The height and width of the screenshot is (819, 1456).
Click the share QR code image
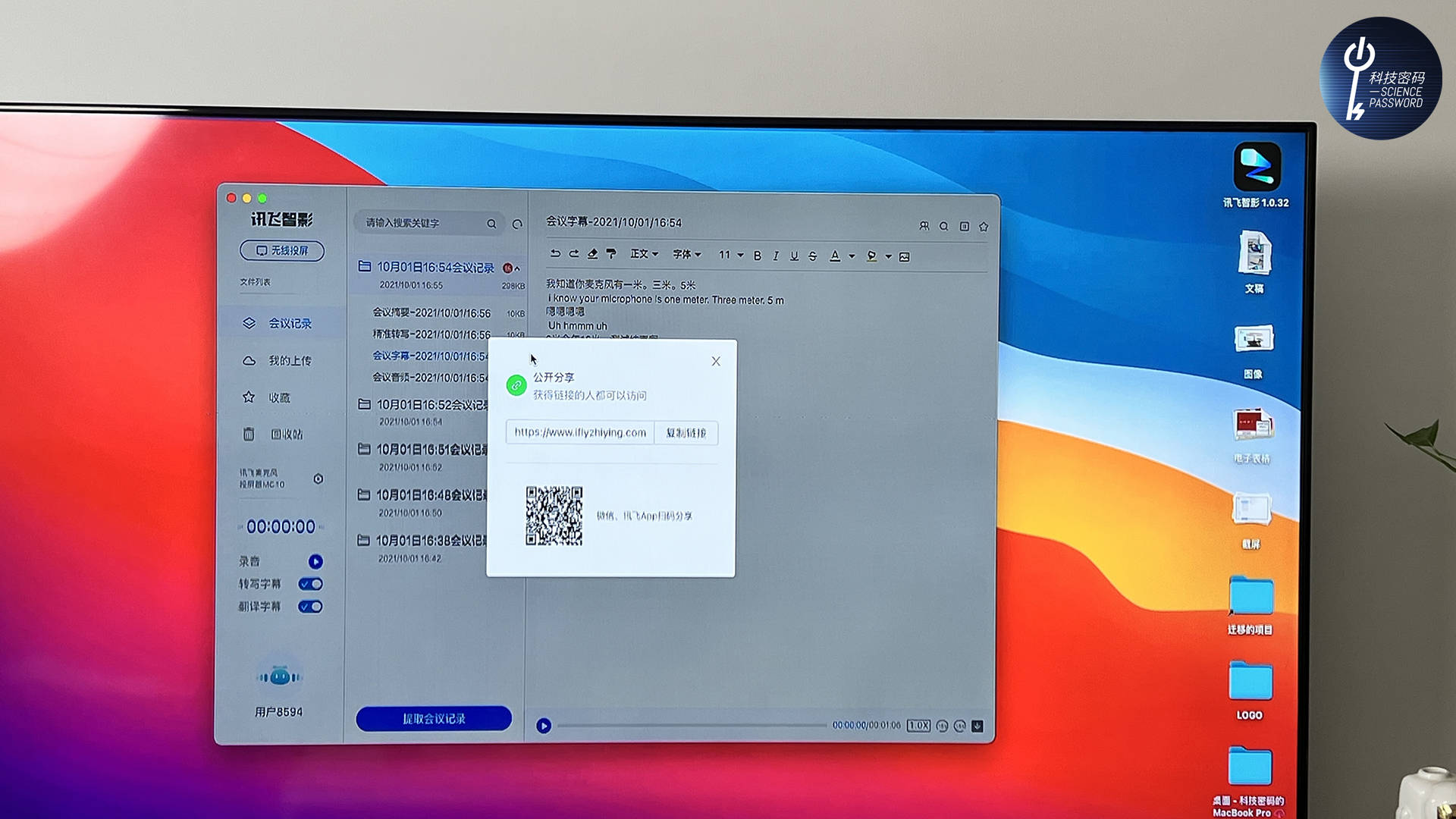point(554,516)
